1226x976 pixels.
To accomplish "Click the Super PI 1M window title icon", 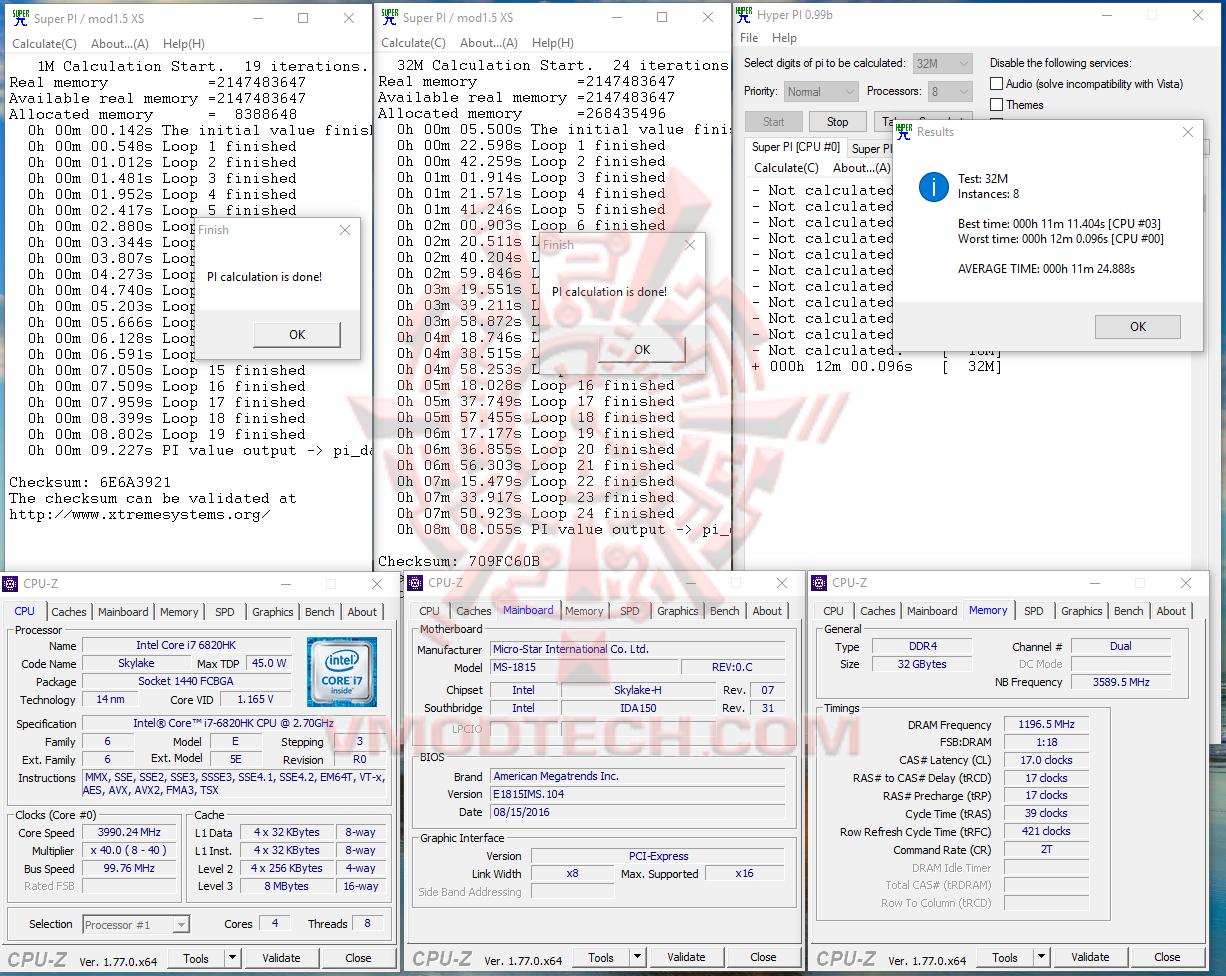I will 20,18.
